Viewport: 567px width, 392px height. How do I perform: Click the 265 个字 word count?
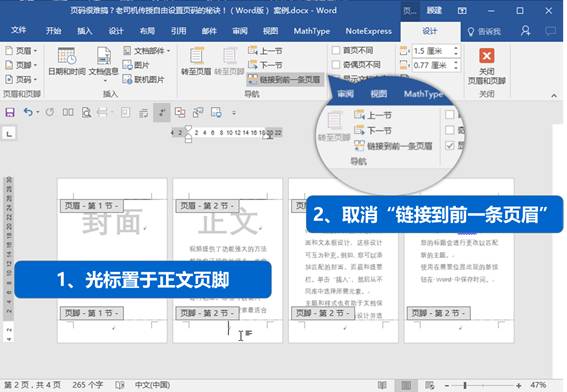pyautogui.click(x=88, y=385)
